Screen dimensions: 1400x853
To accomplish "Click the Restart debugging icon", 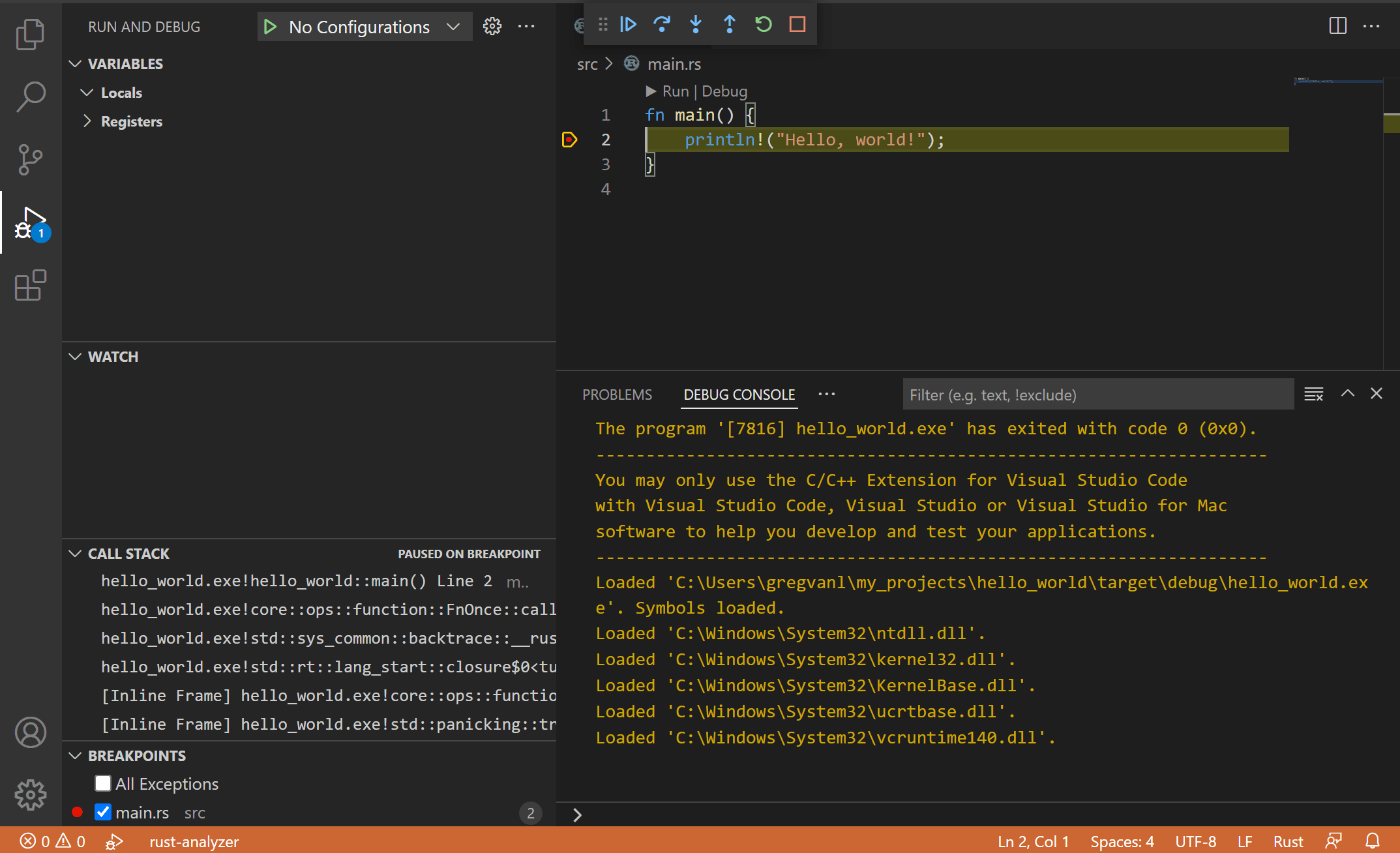I will pyautogui.click(x=763, y=25).
